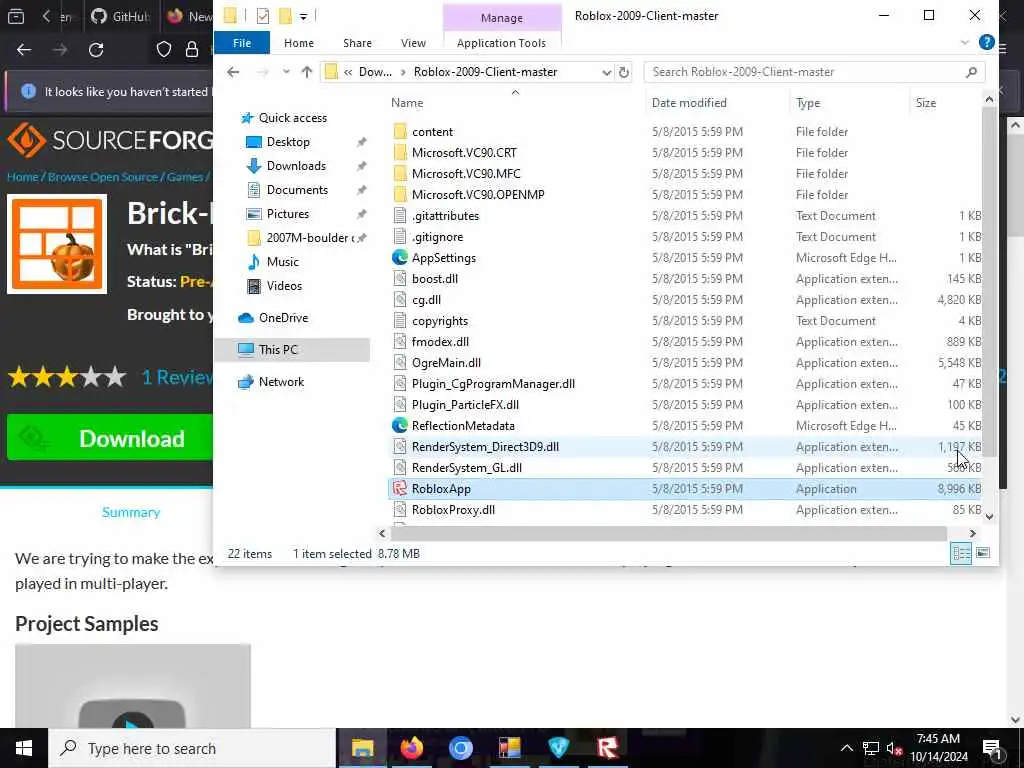Click the Search Roblox-2009-Client-master field
The height and width of the screenshot is (768, 1024).
coord(814,72)
